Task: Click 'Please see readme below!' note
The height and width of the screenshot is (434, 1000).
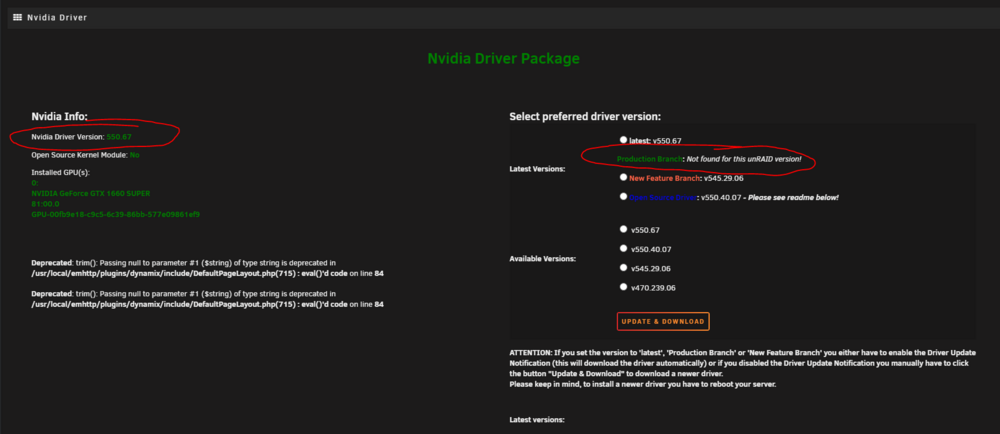Action: tap(794, 198)
